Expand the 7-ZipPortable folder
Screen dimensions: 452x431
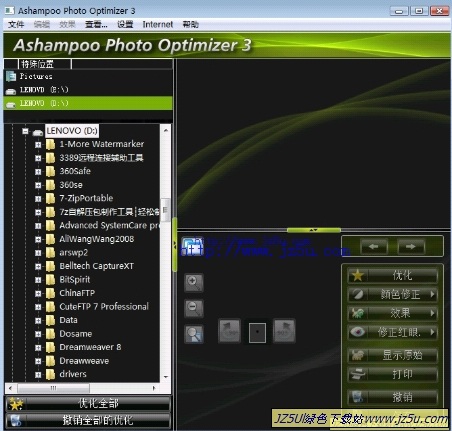click(x=38, y=199)
